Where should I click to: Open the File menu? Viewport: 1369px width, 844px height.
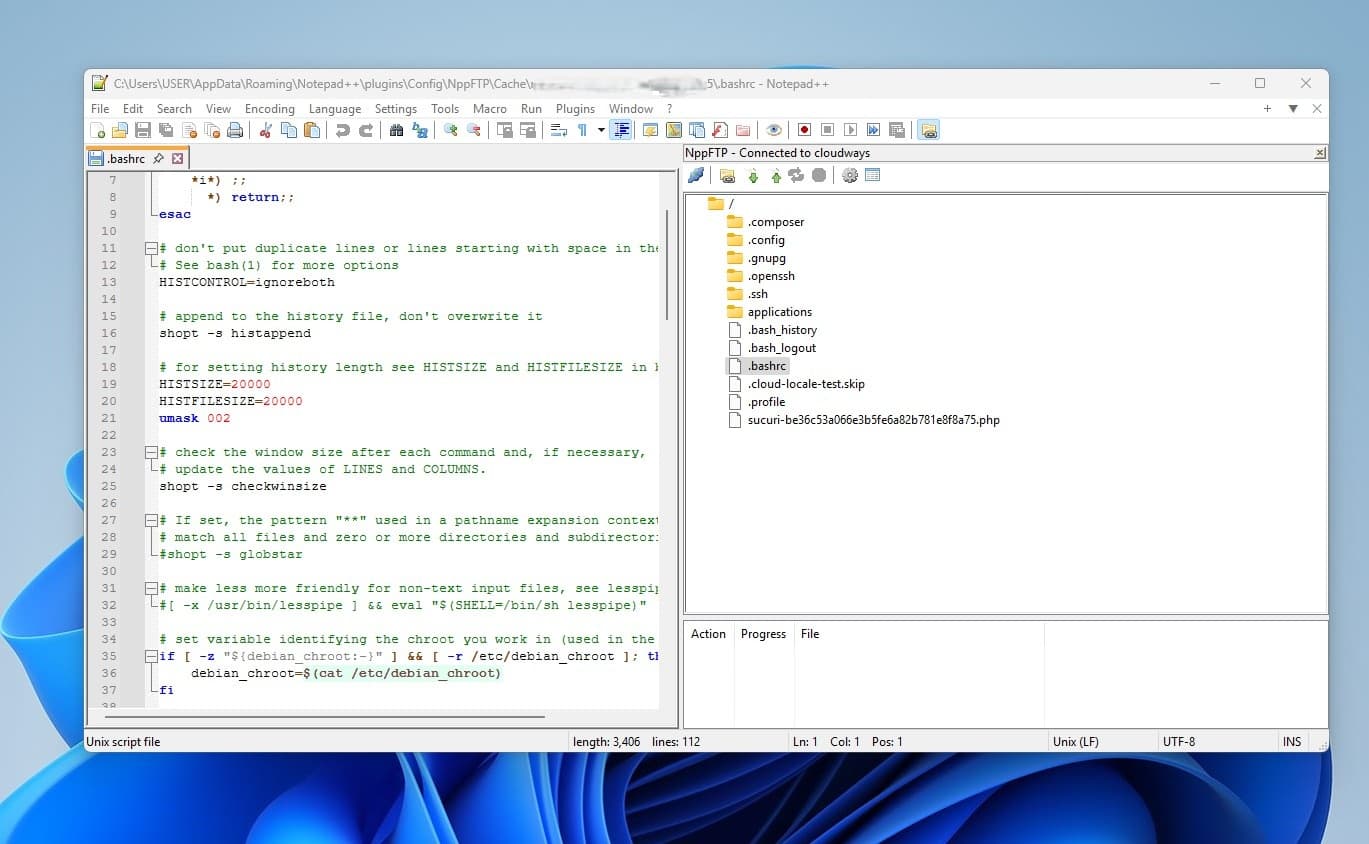pyautogui.click(x=100, y=109)
